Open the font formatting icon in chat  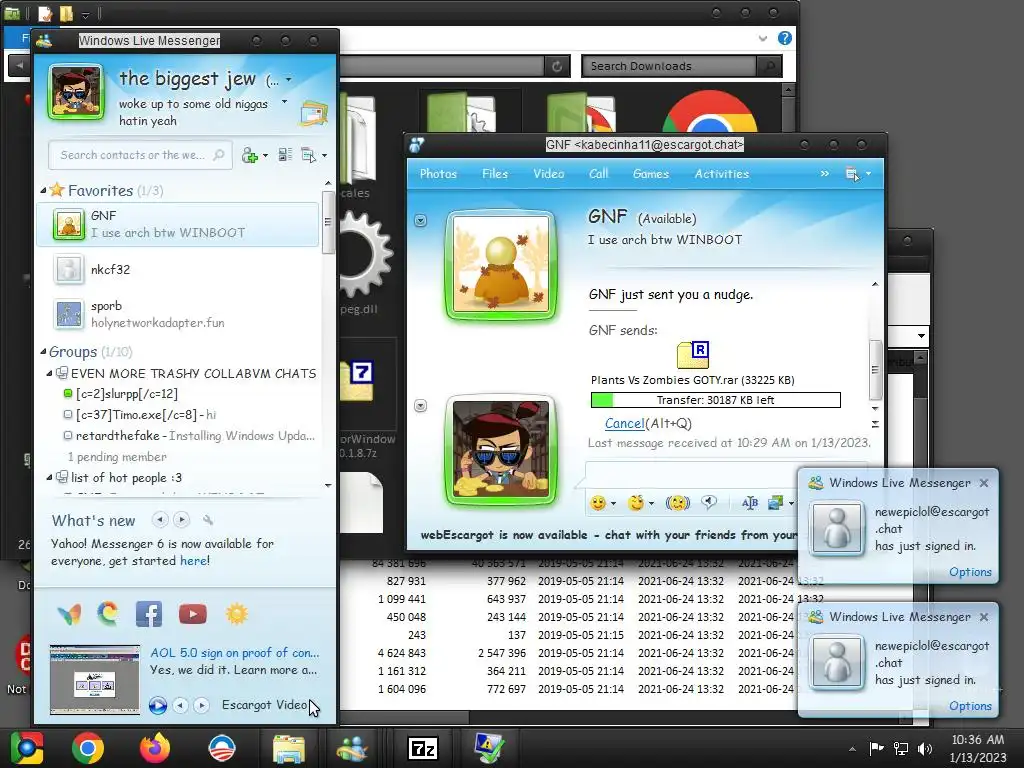point(750,502)
